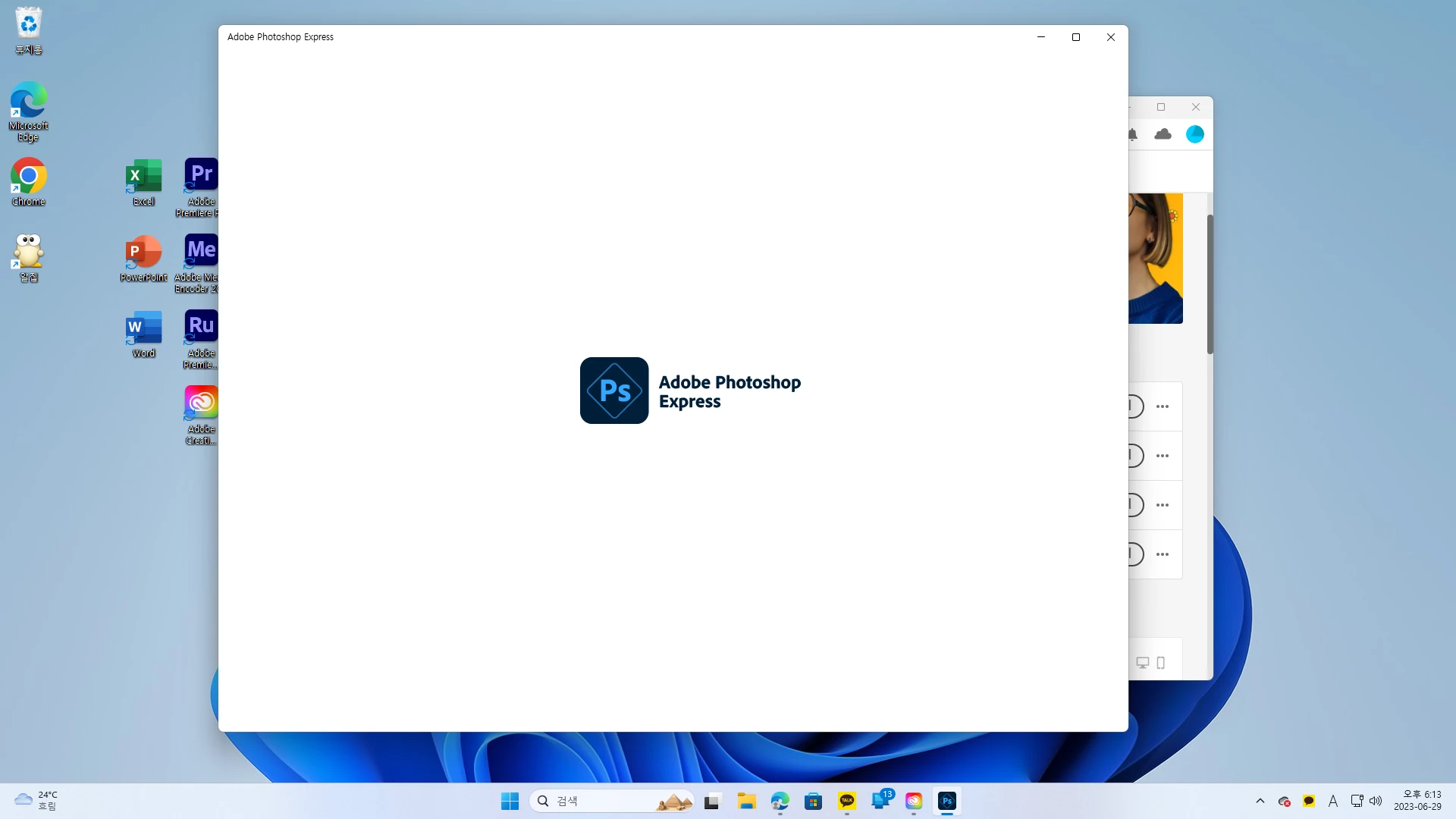Click the Creative Cloud window scrollbar
The image size is (1456, 819).
(x=1210, y=284)
